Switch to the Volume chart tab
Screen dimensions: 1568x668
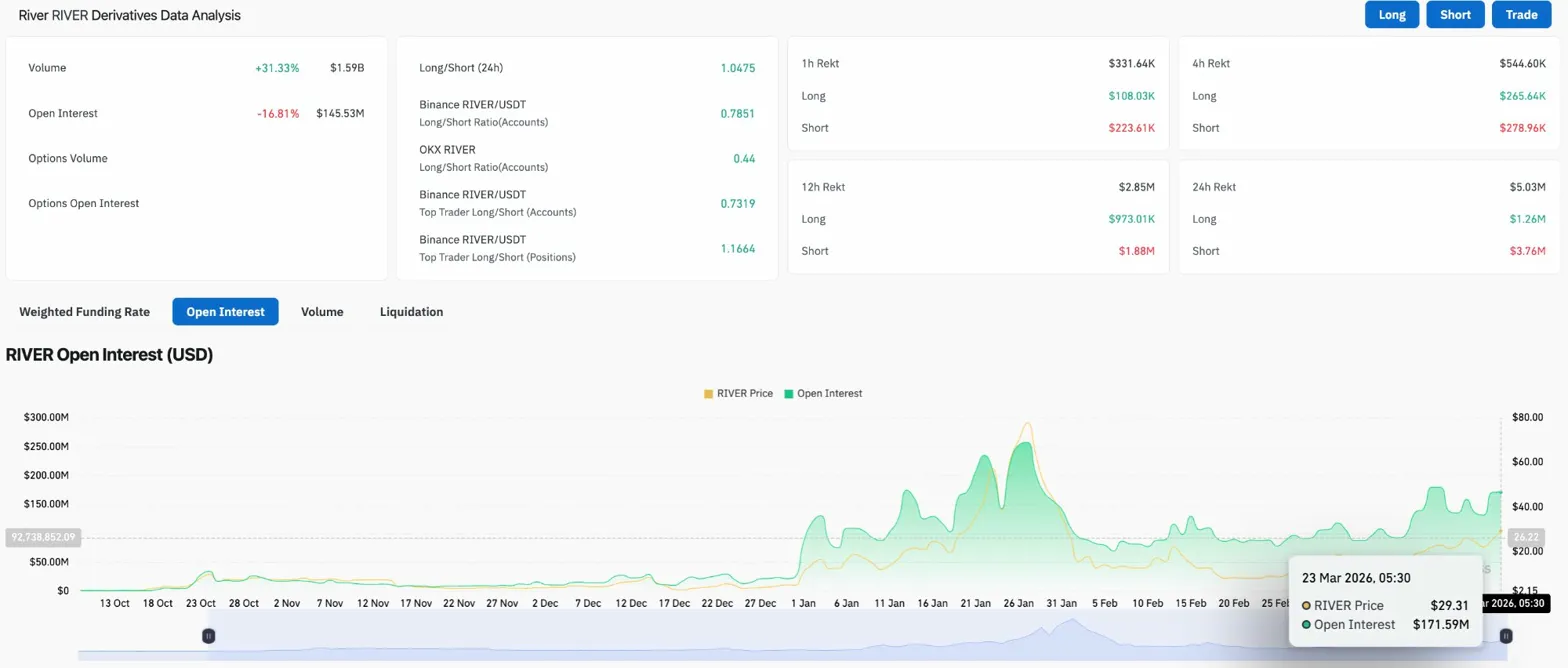pos(322,312)
